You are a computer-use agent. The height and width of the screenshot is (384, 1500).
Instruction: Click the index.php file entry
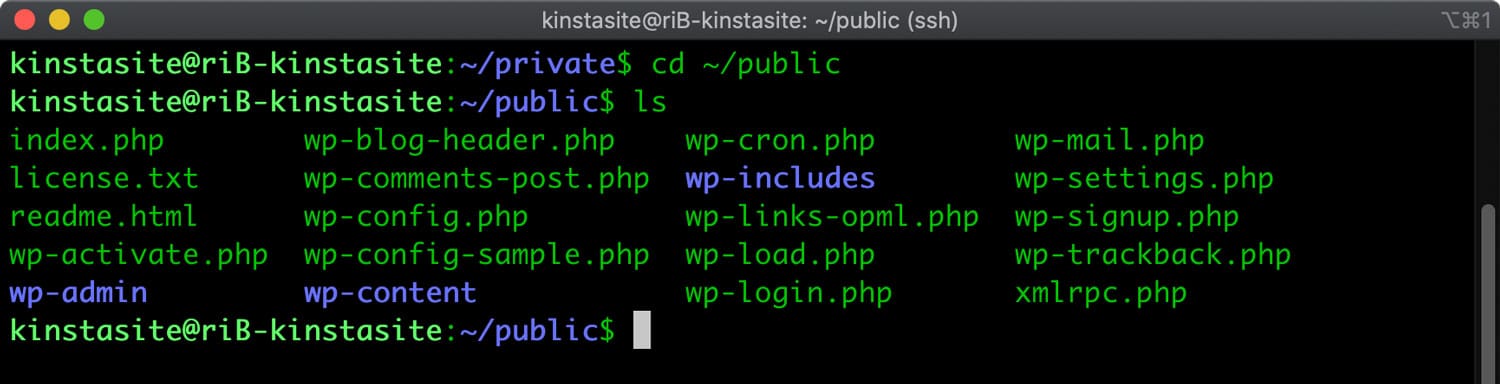[86, 141]
